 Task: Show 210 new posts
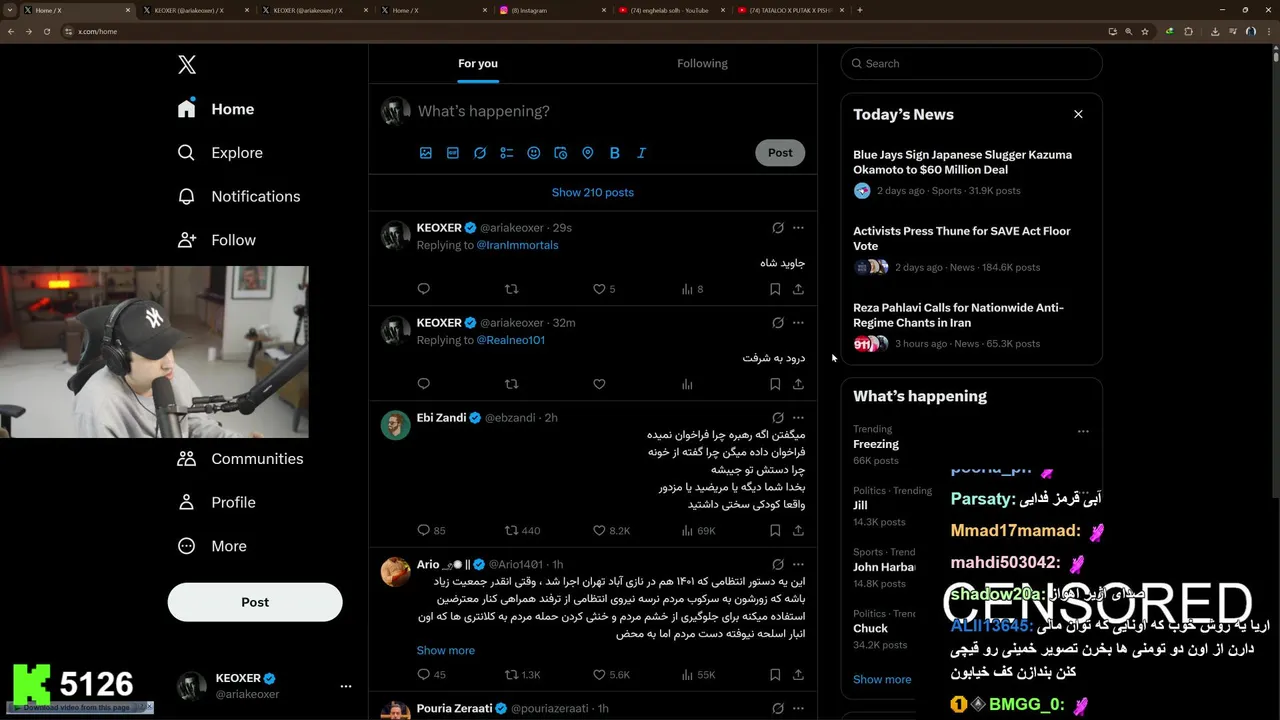(x=593, y=192)
